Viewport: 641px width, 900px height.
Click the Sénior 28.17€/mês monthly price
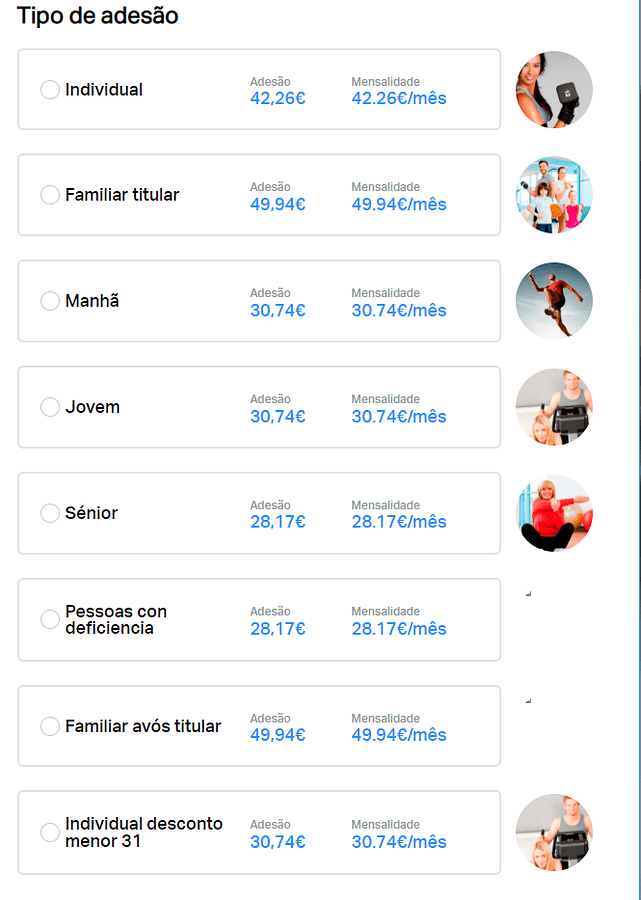399,522
